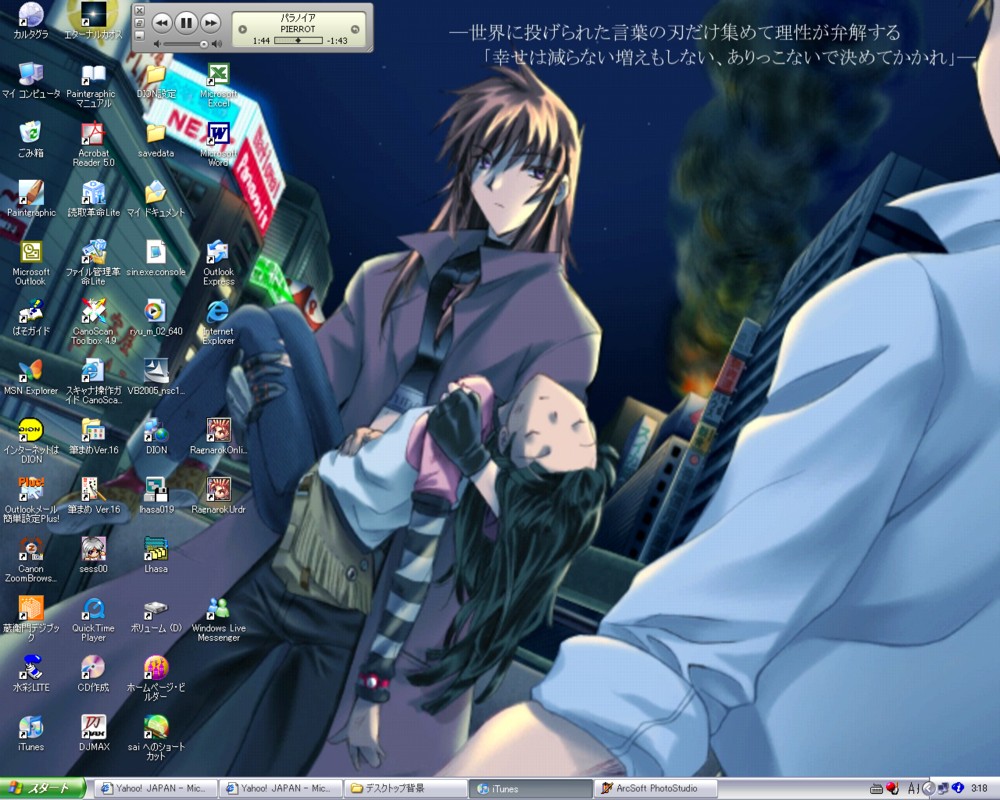Click the mute speaker icon left of volume
This screenshot has height=800, width=1000.
point(157,44)
